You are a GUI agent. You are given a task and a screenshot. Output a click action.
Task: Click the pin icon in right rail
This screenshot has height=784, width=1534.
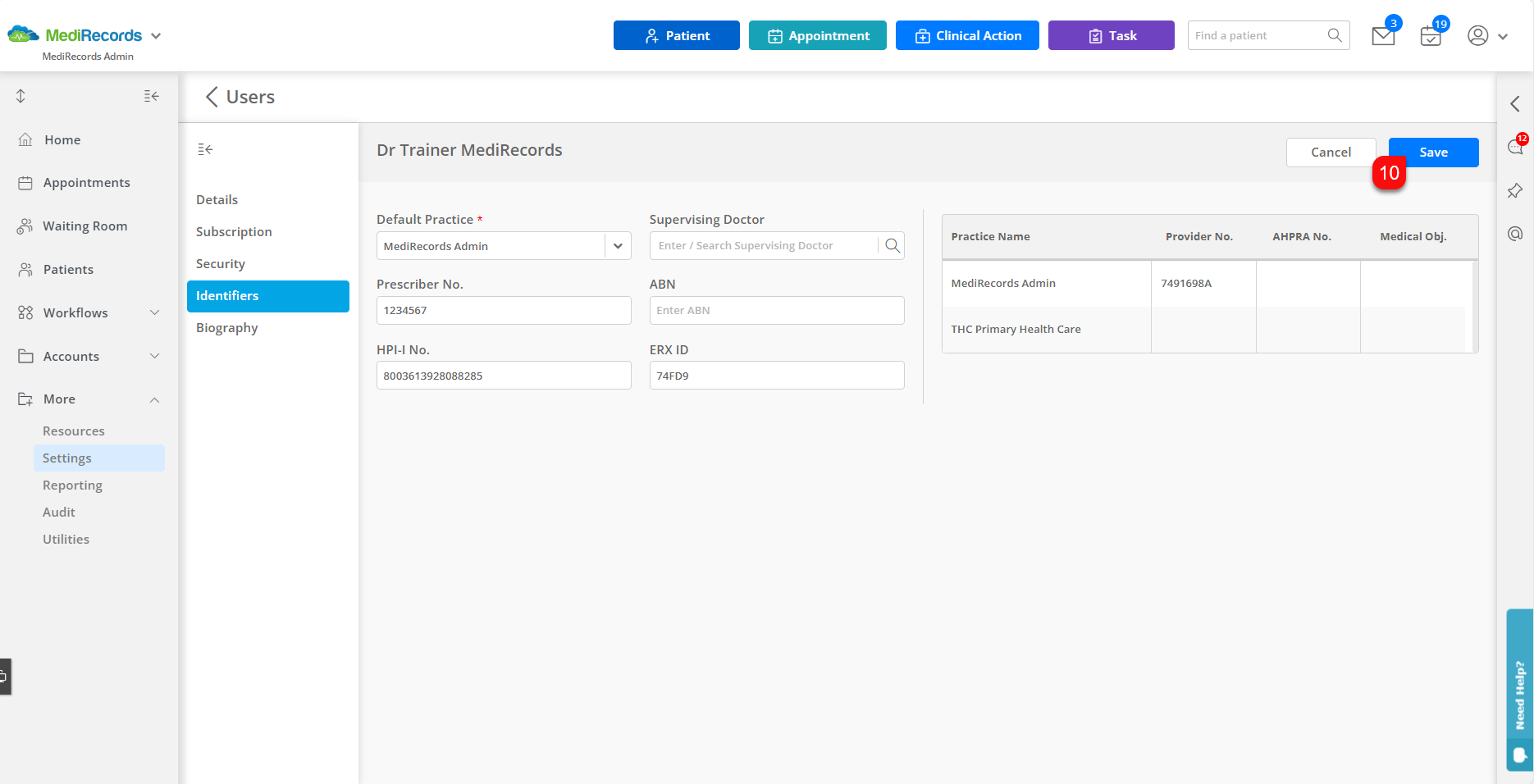tap(1515, 190)
